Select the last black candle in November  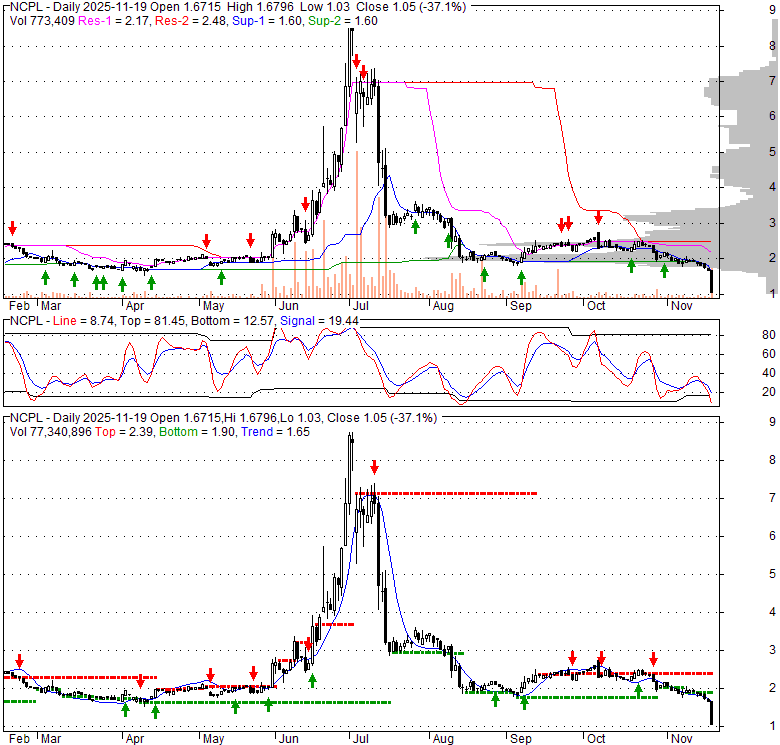point(711,281)
